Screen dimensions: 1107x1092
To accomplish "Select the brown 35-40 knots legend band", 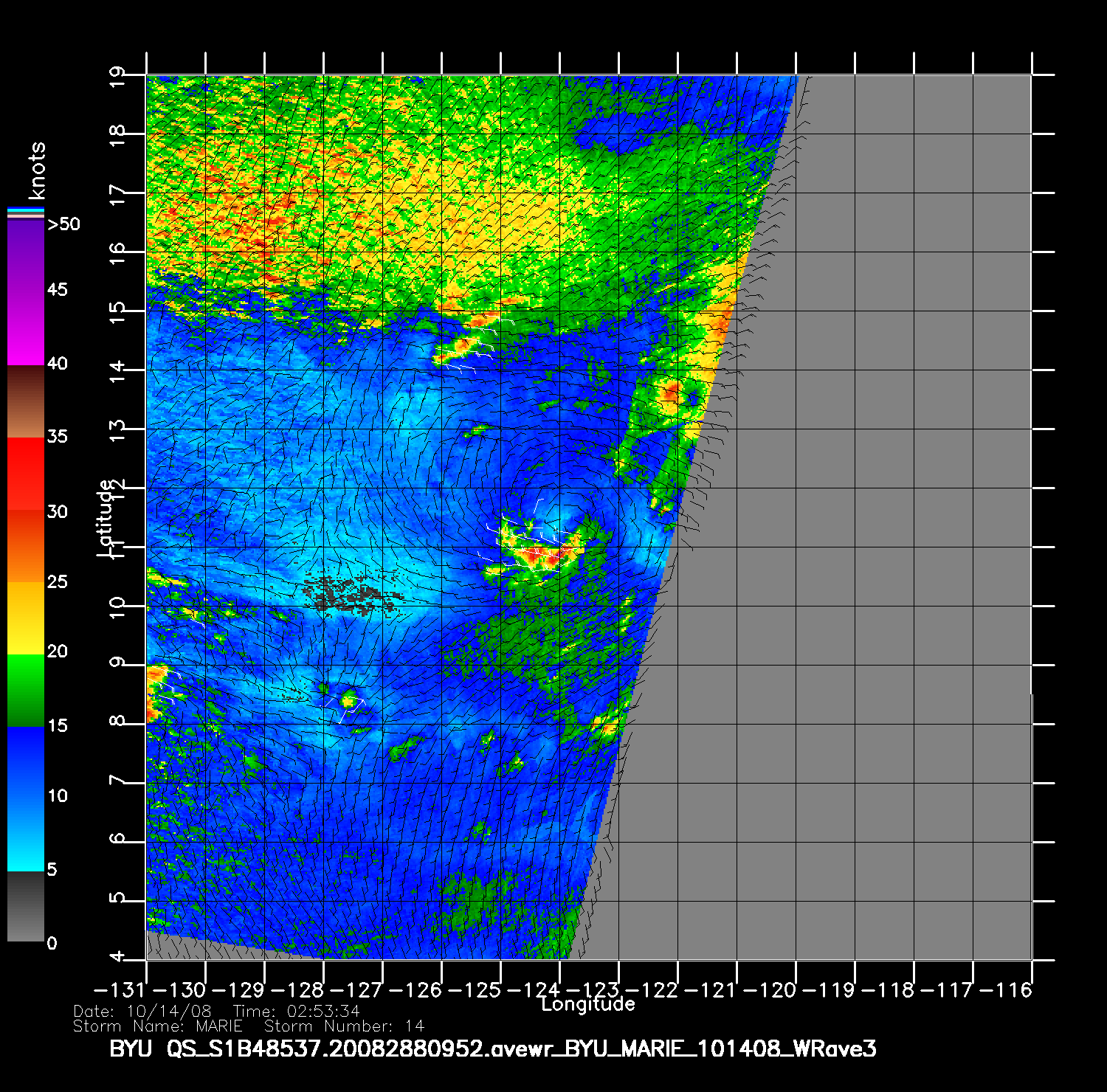I will [26, 402].
